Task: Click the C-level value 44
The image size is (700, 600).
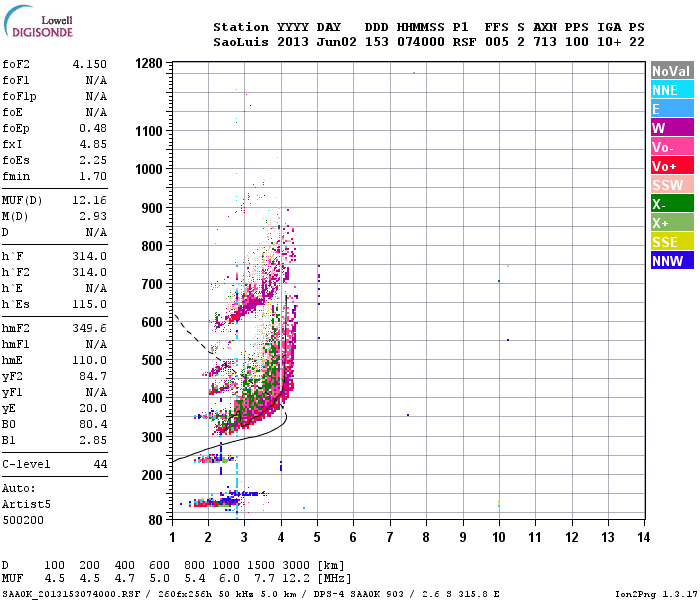Action: [100, 464]
